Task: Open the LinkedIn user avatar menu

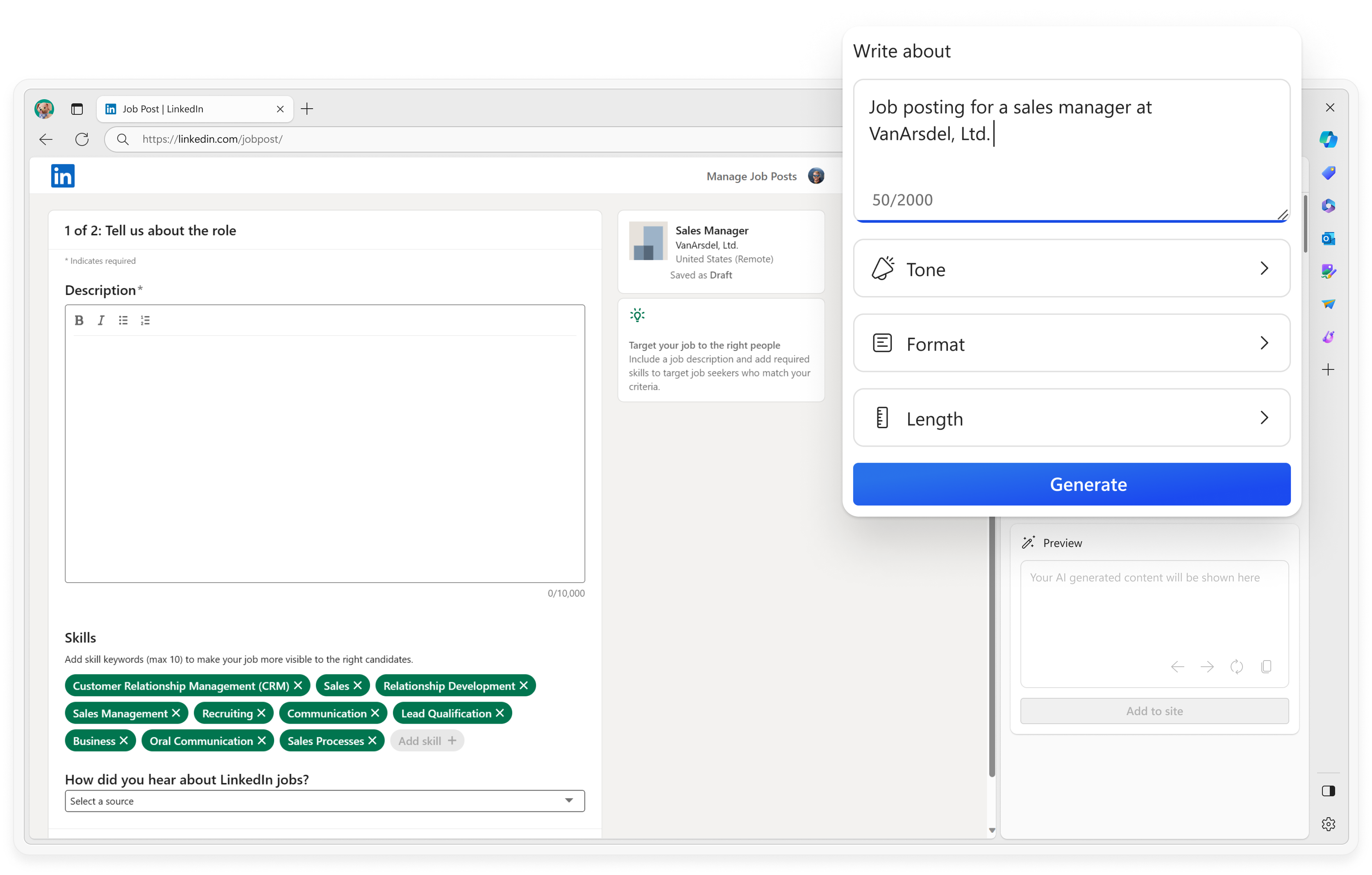Action: point(816,176)
